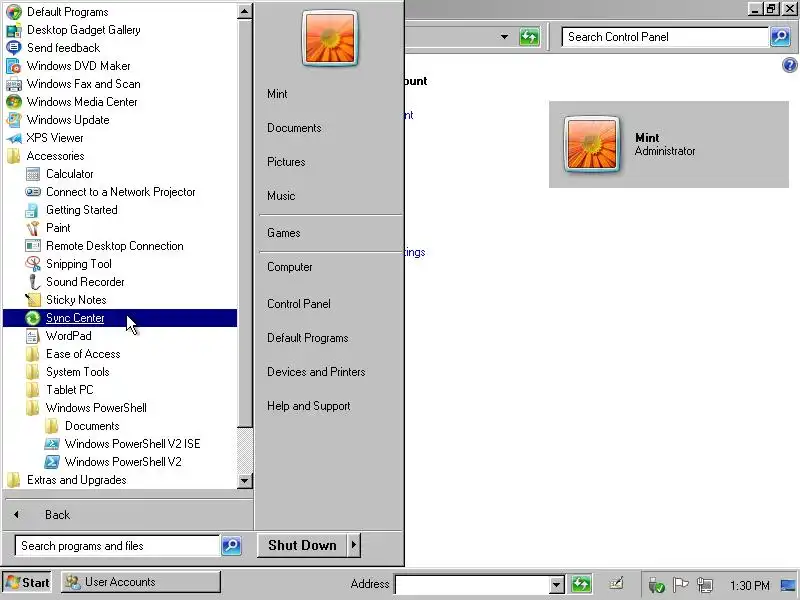
Task: Open the Mint personal folder
Action: tap(277, 94)
